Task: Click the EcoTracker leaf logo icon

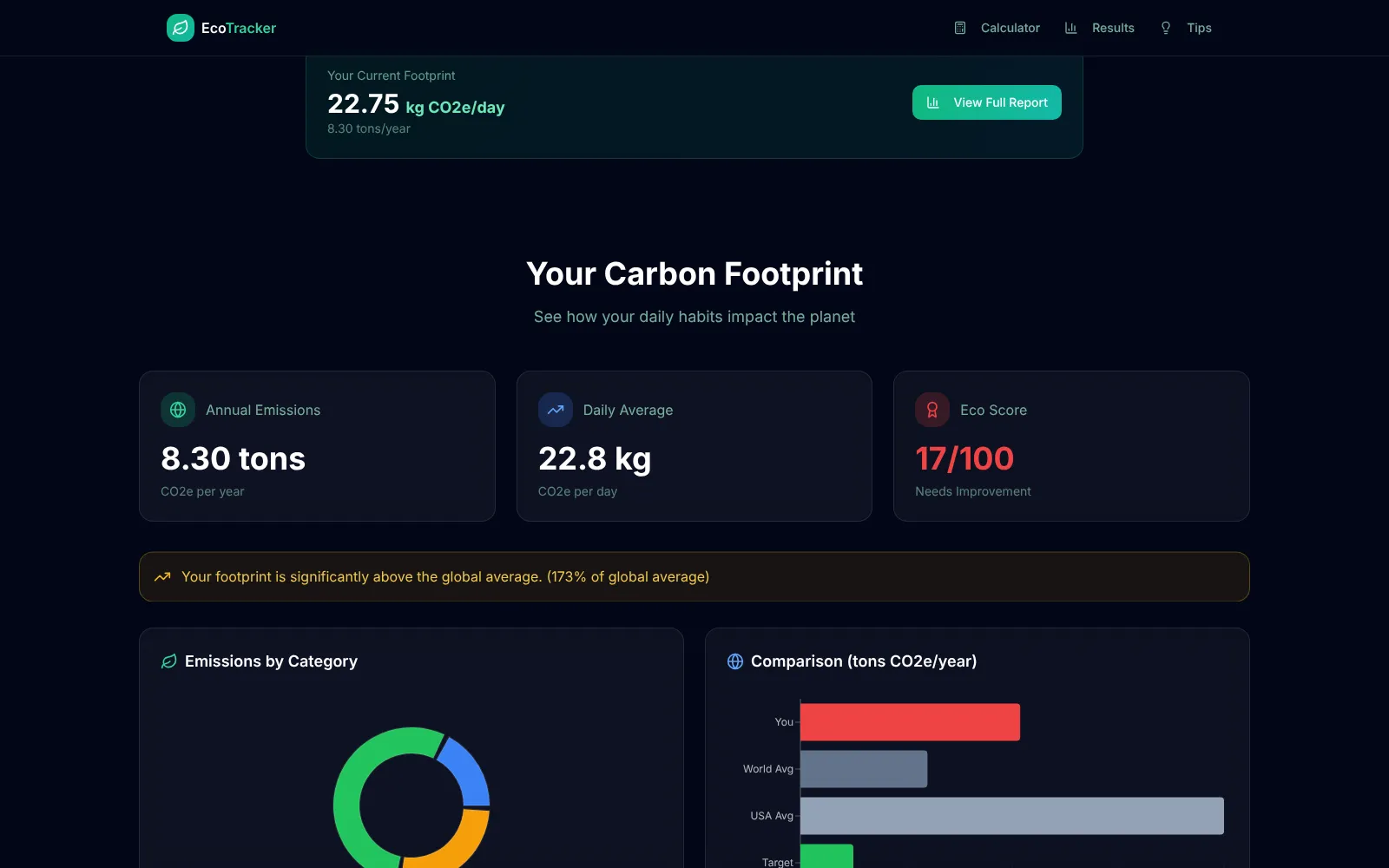Action: tap(181, 28)
